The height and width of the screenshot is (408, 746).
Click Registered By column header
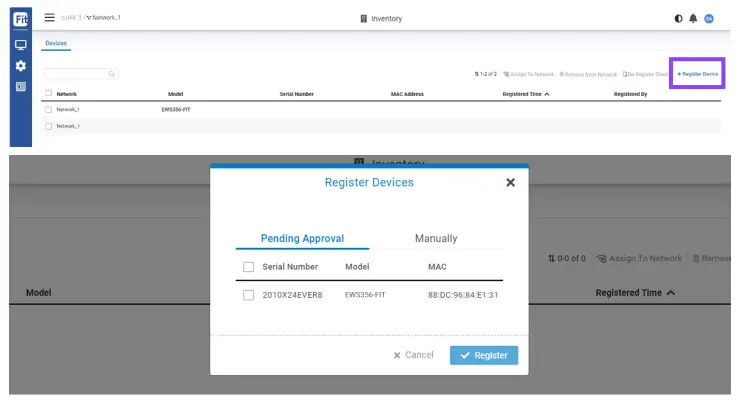[630, 94]
